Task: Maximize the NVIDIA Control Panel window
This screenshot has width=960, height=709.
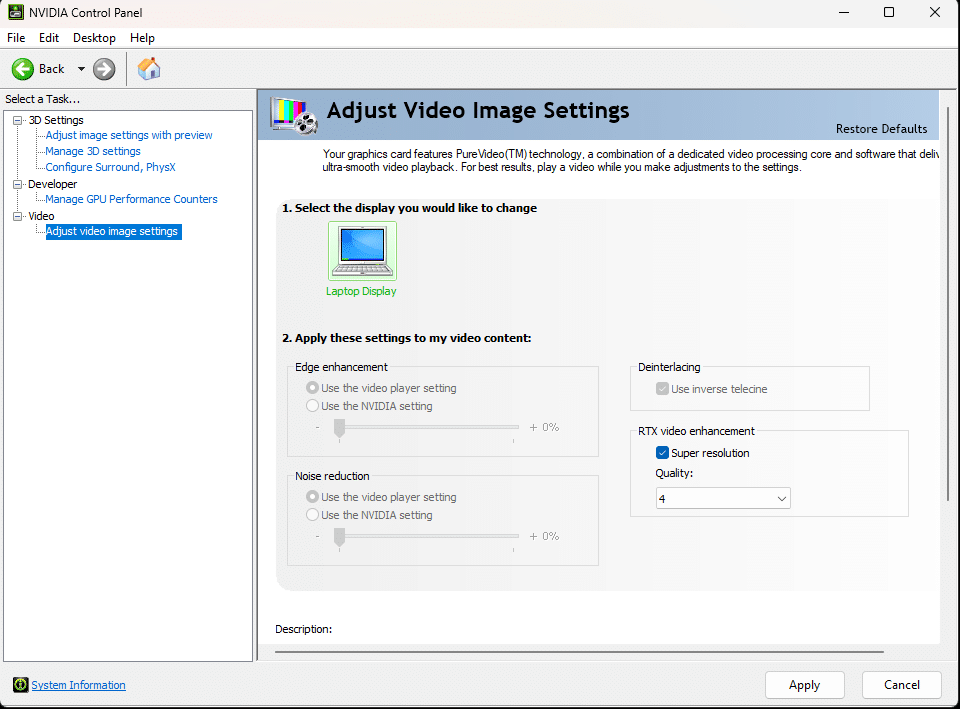Action: (x=889, y=12)
